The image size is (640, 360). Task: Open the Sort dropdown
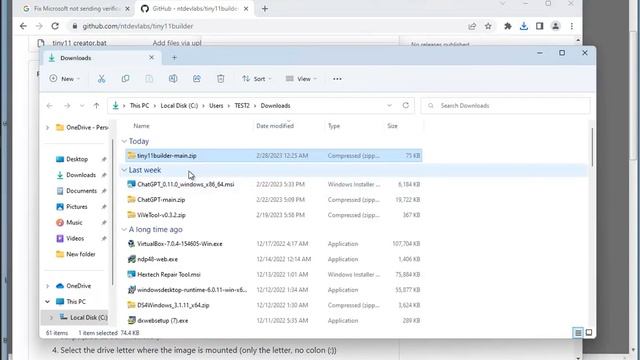pyautogui.click(x=256, y=79)
